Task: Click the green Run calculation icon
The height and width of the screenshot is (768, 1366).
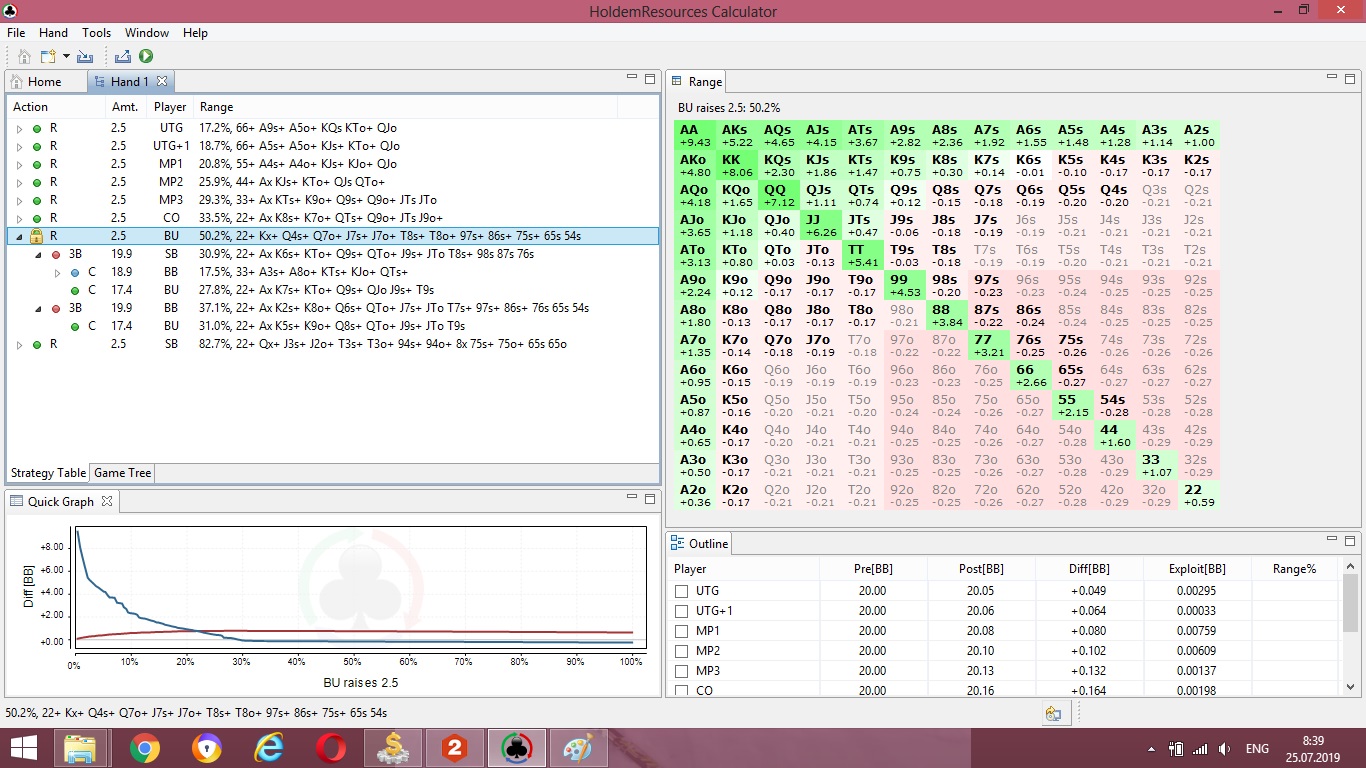Action: [146, 57]
